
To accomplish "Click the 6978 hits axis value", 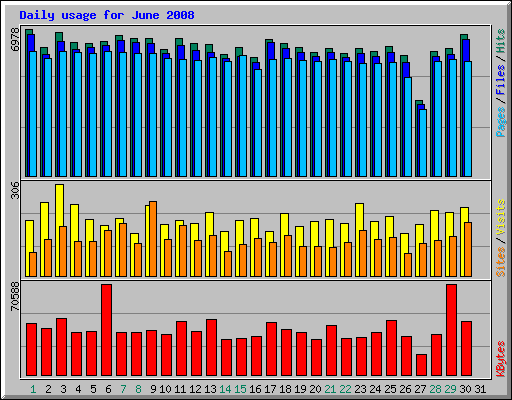I will [x=15, y=40].
